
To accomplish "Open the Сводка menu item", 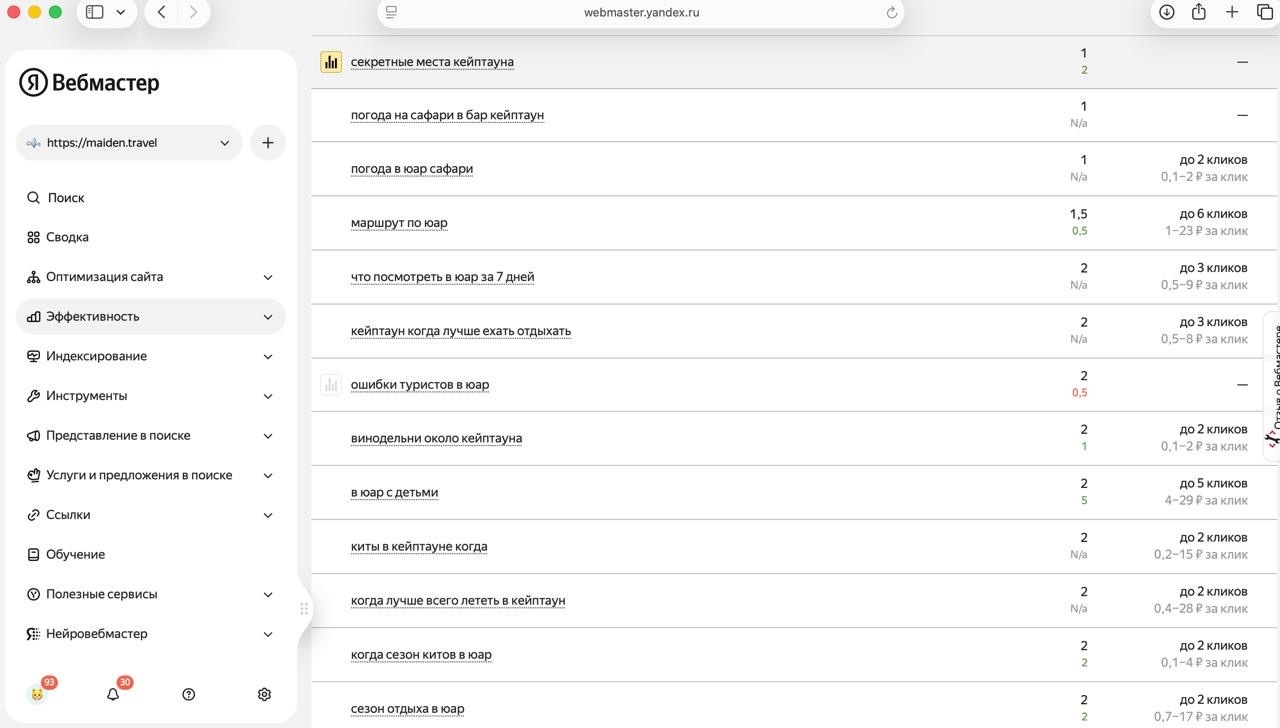I will (x=150, y=237).
